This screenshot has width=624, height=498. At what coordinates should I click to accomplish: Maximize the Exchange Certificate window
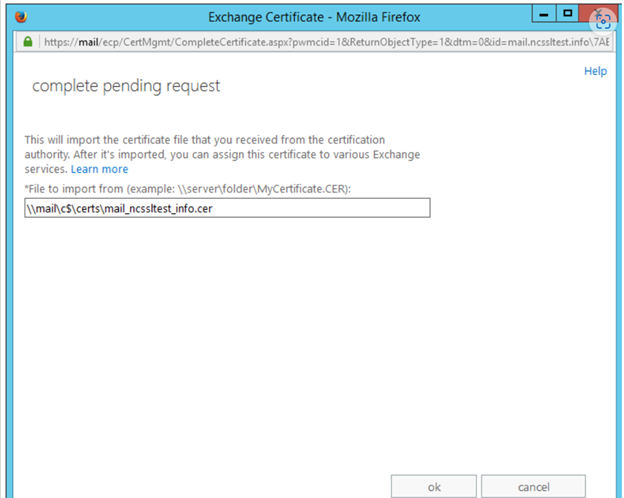(567, 14)
